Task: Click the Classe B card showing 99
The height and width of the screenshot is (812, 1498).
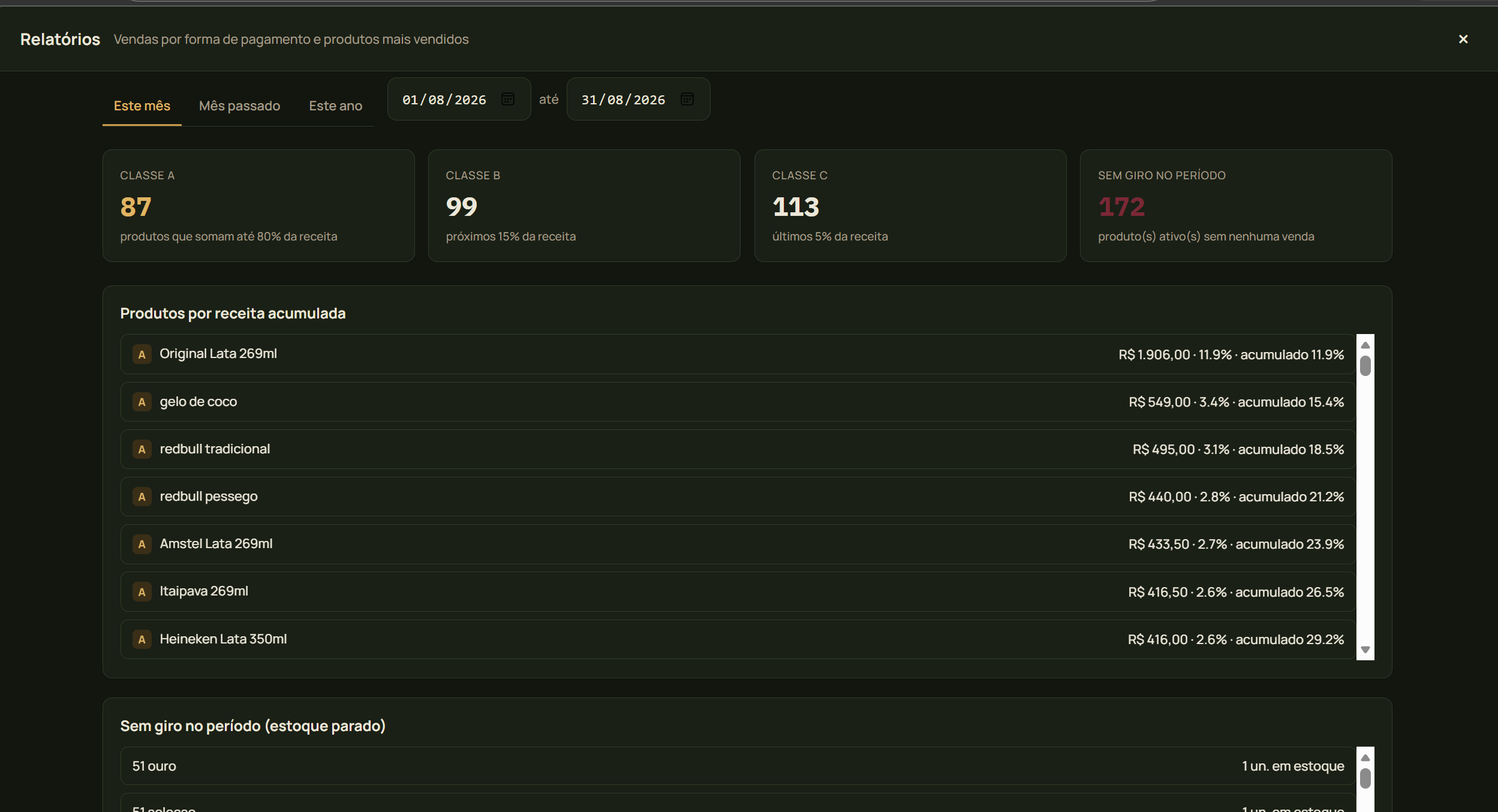Action: [584, 206]
